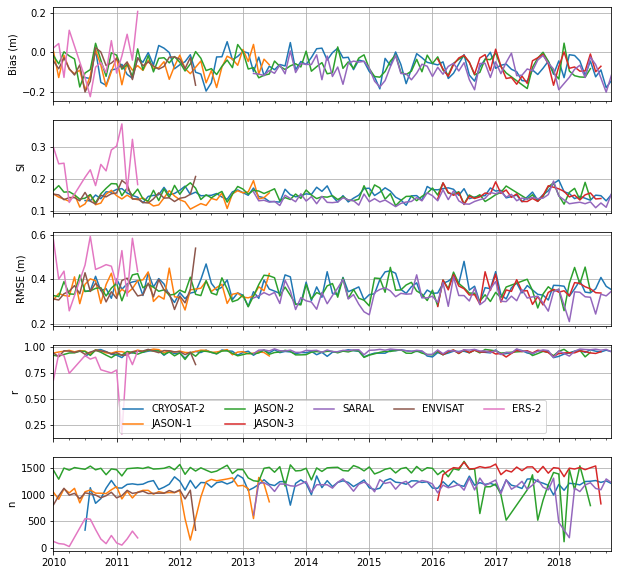Click the ERS-2 legend label
This screenshot has height=575, width=618.
pos(526,408)
